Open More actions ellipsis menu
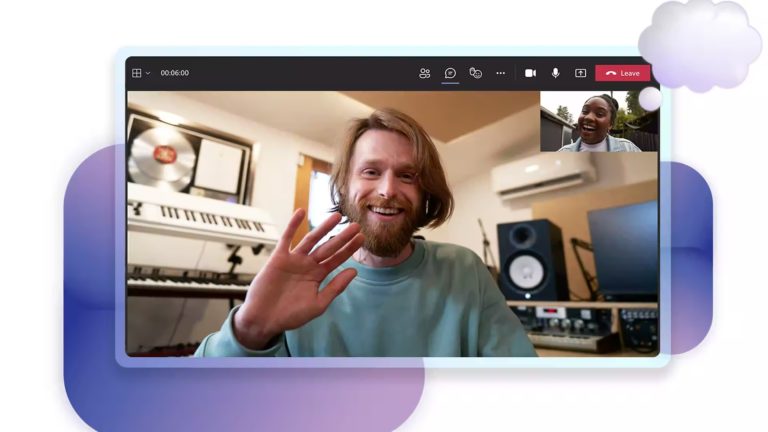The width and height of the screenshot is (768, 432). (501, 73)
